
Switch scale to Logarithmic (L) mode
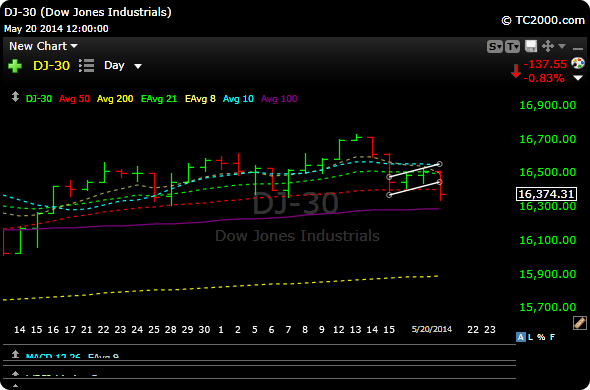coord(531,337)
